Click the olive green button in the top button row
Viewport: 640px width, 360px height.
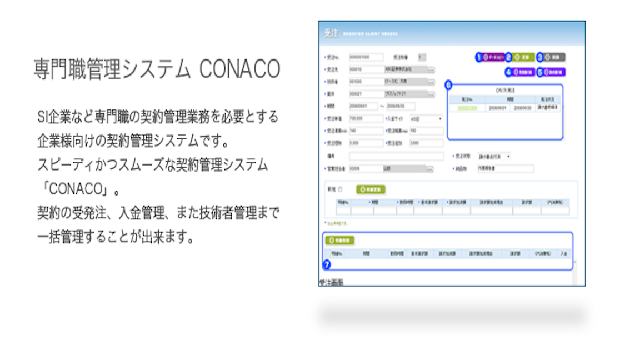(523, 58)
